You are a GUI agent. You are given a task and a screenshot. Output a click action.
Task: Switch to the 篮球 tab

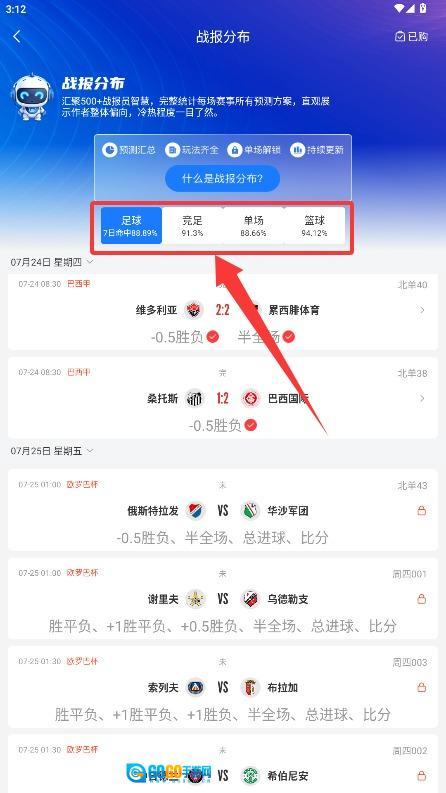[x=314, y=226]
